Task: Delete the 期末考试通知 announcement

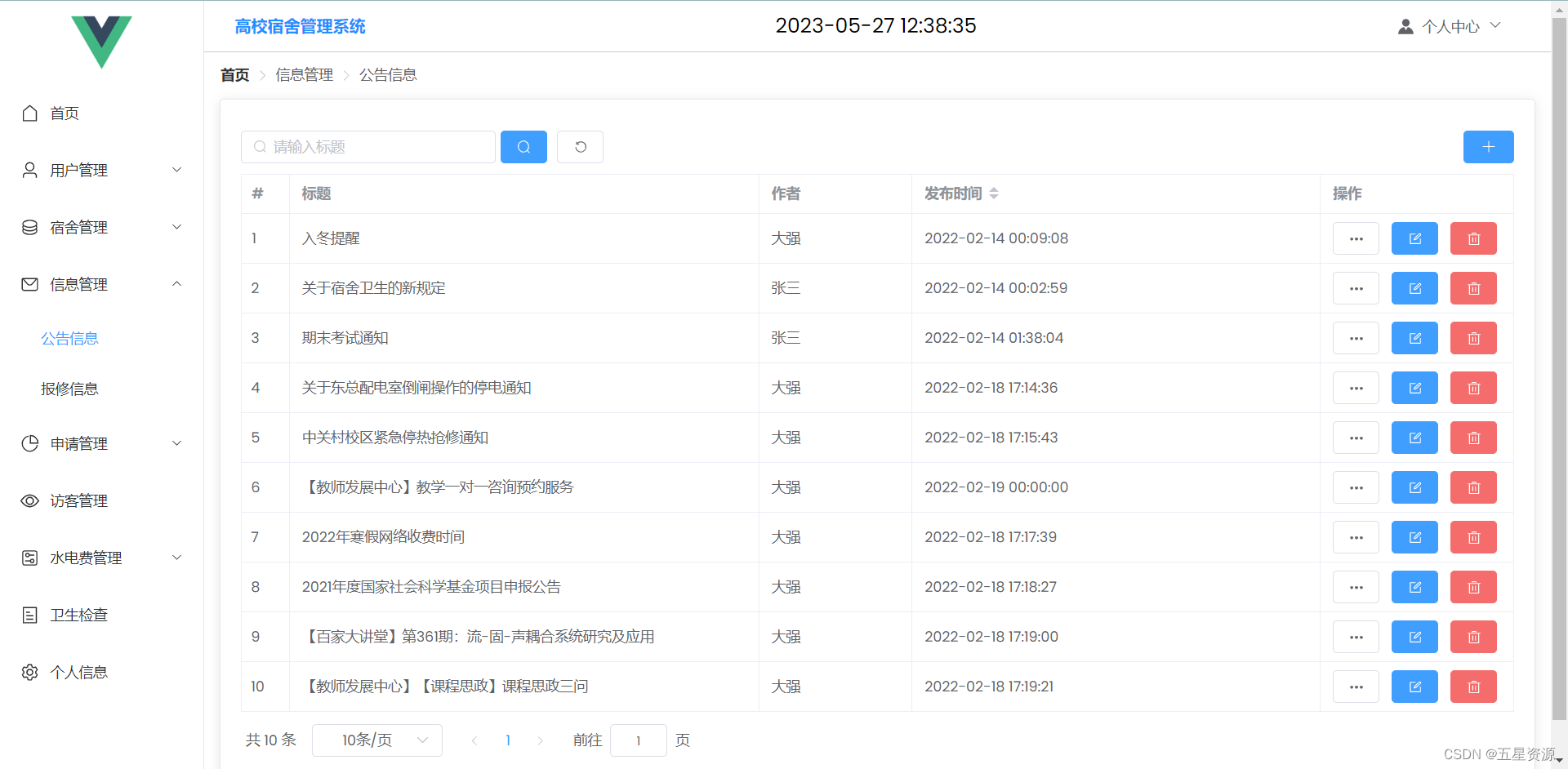Action: [1473, 338]
